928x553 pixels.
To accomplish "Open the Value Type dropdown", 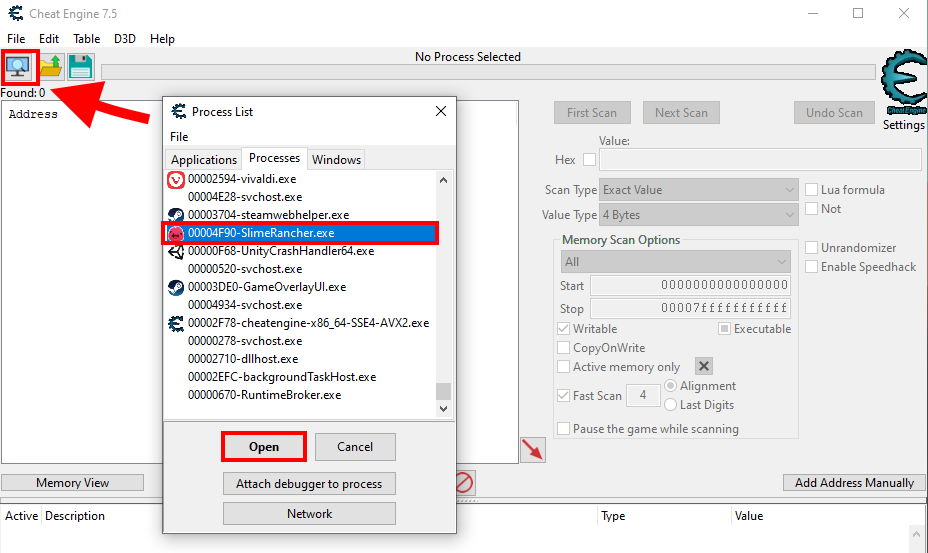I will tap(699, 215).
